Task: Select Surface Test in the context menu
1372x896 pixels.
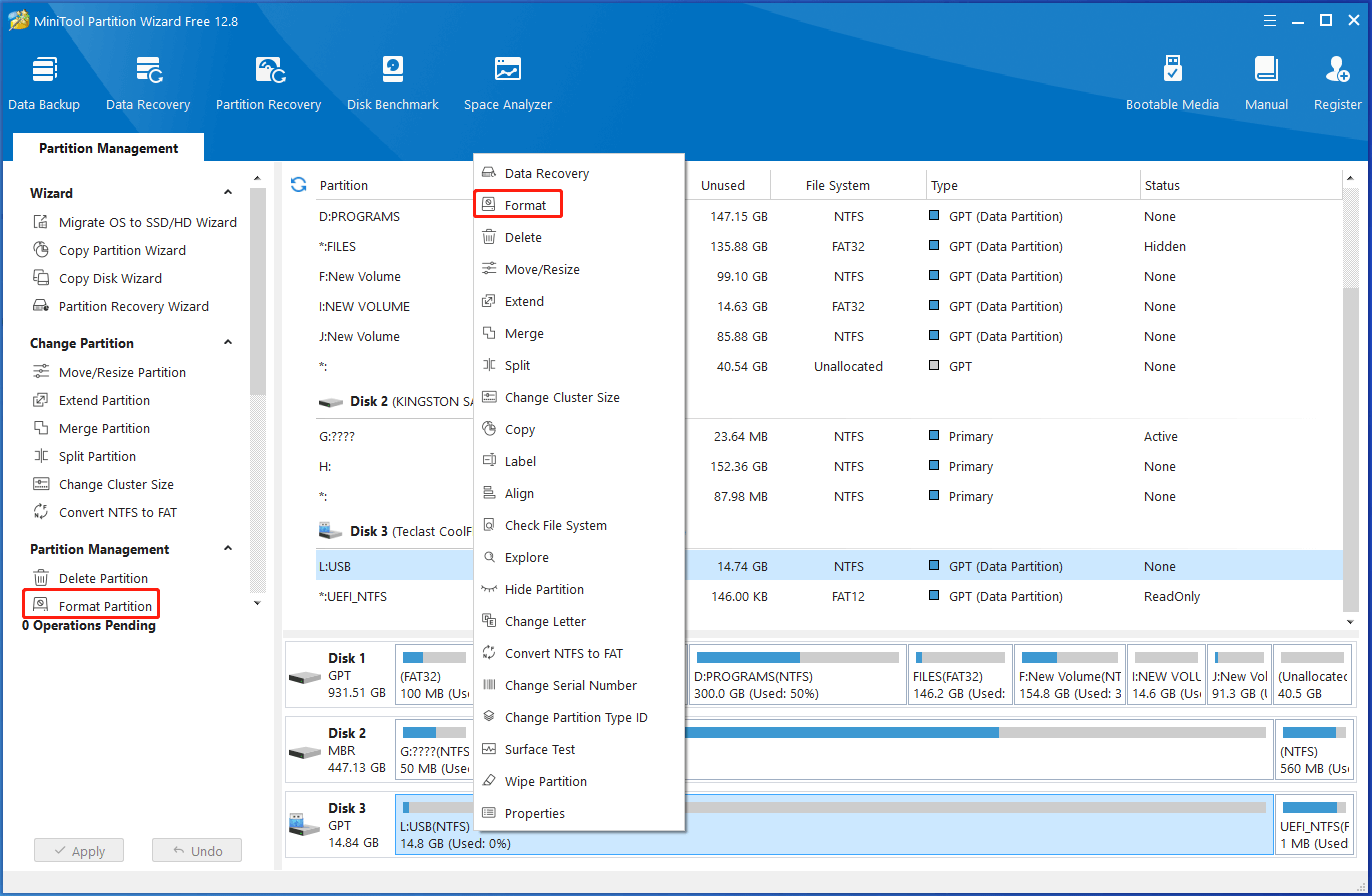Action: tap(579, 749)
